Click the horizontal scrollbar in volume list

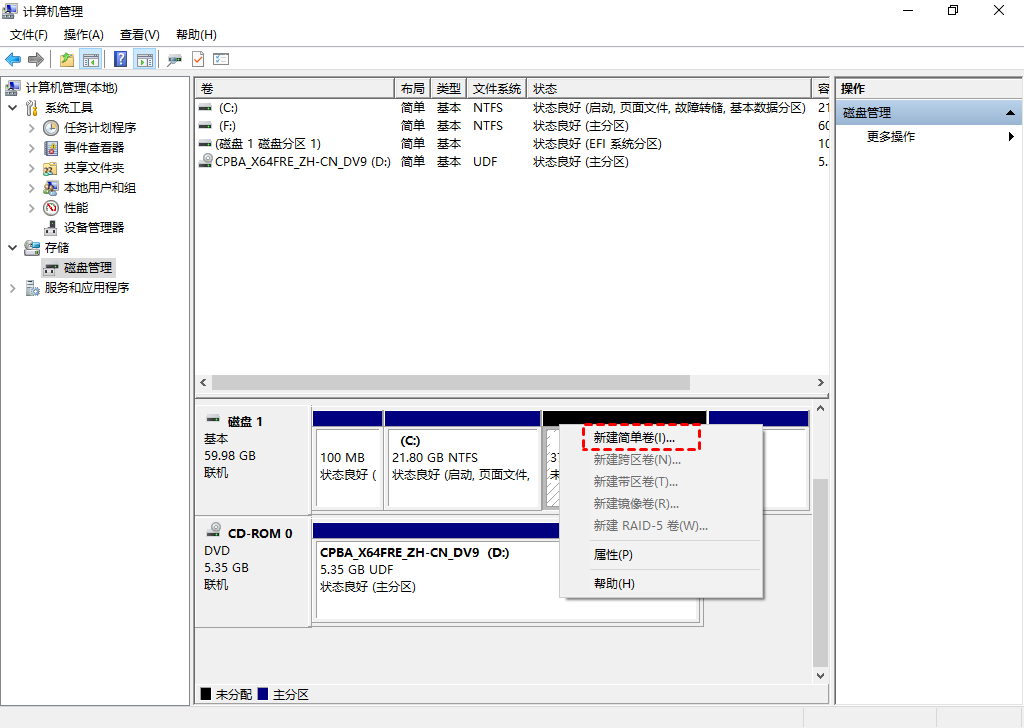(x=450, y=383)
